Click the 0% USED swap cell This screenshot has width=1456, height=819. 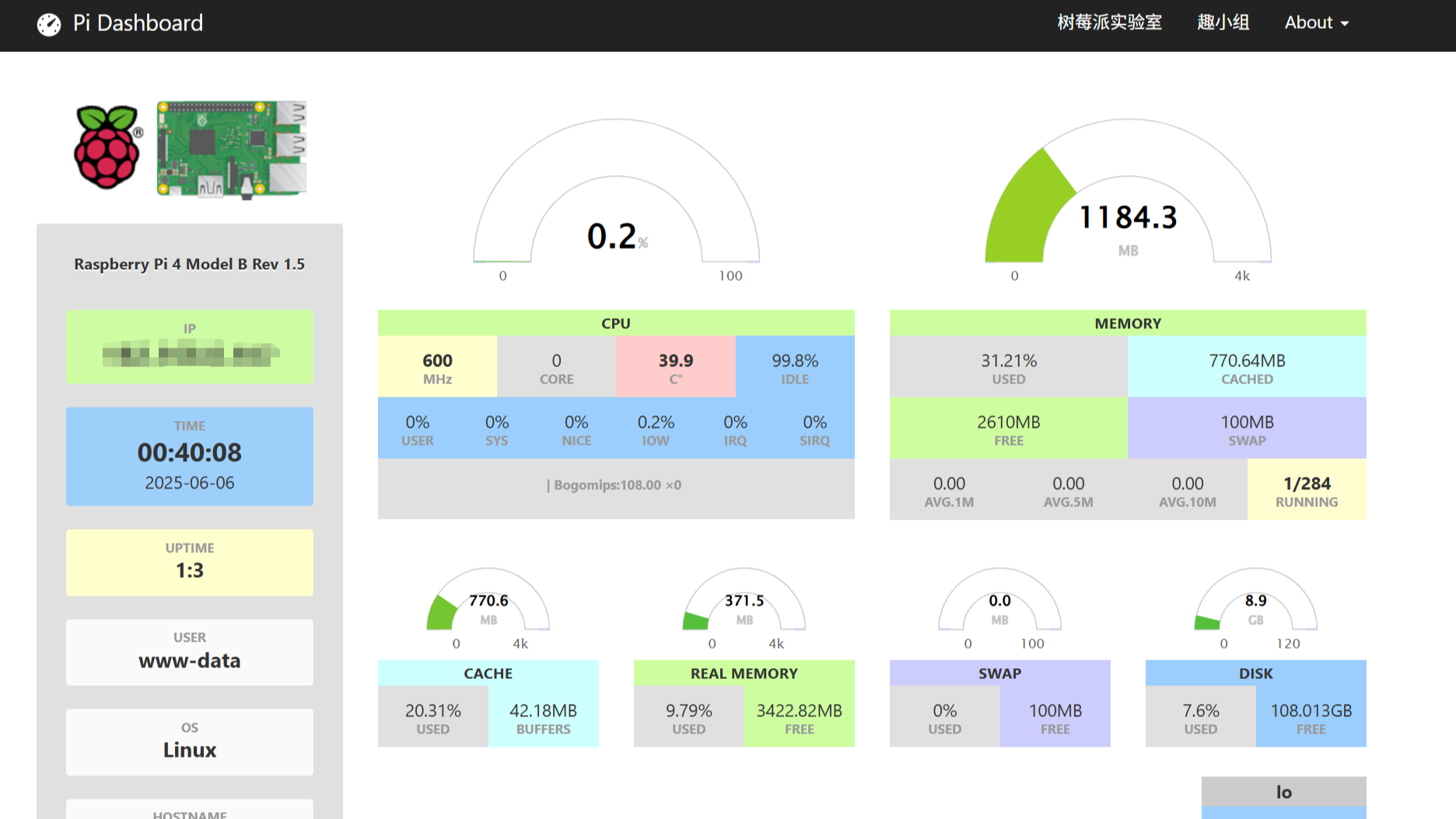(x=945, y=717)
